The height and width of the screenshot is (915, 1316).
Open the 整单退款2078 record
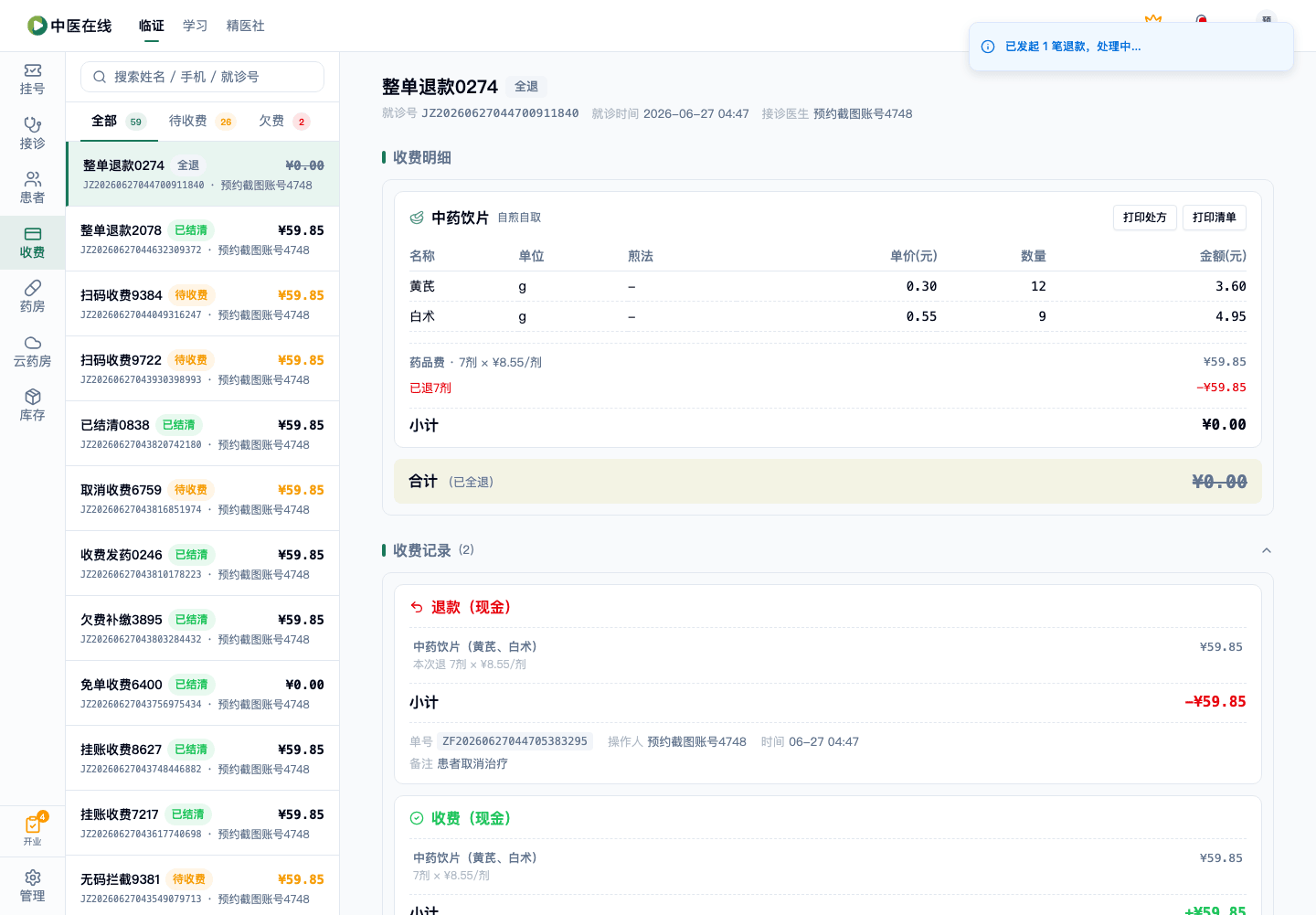203,239
